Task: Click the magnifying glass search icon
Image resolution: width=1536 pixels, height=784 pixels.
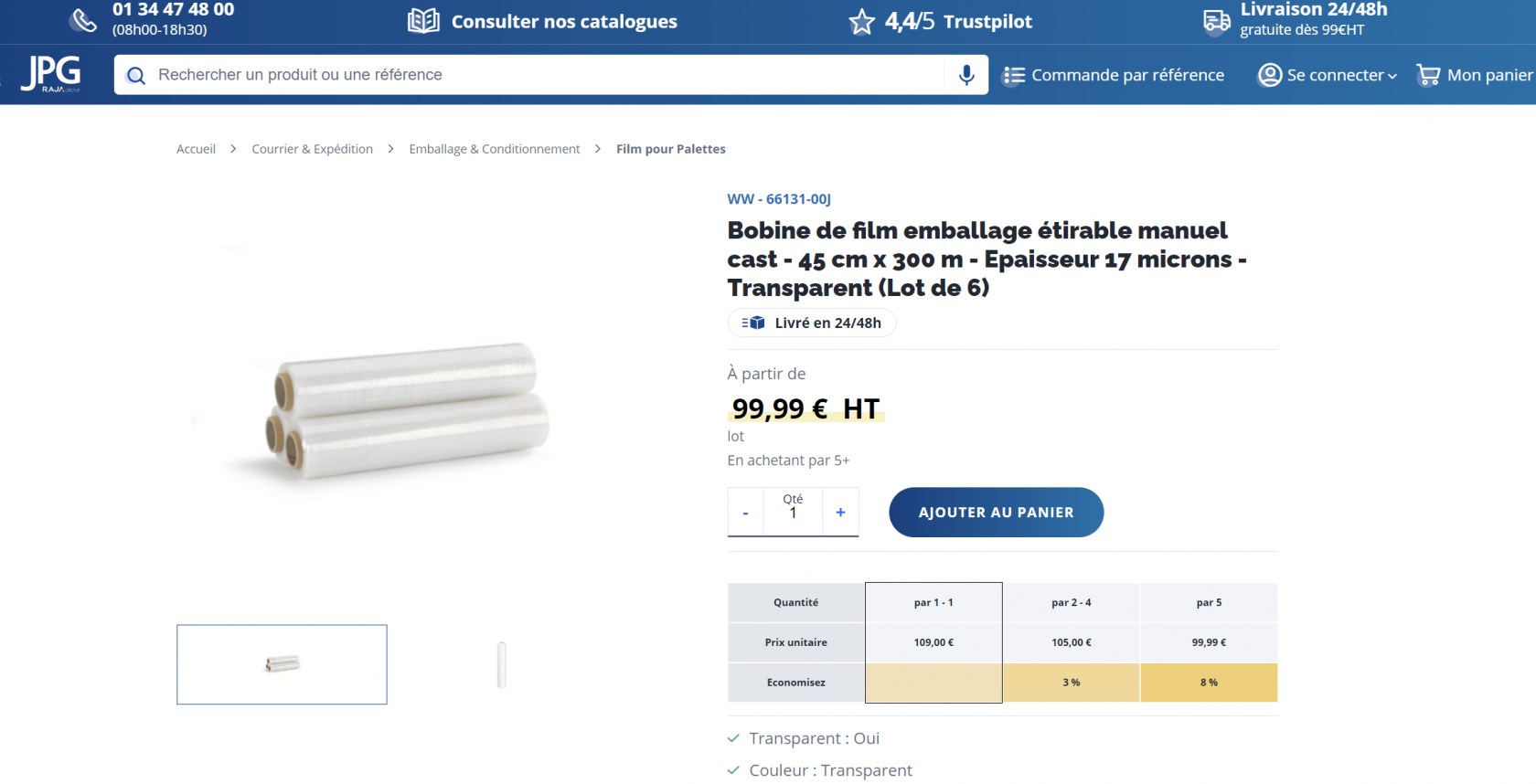Action: (136, 76)
